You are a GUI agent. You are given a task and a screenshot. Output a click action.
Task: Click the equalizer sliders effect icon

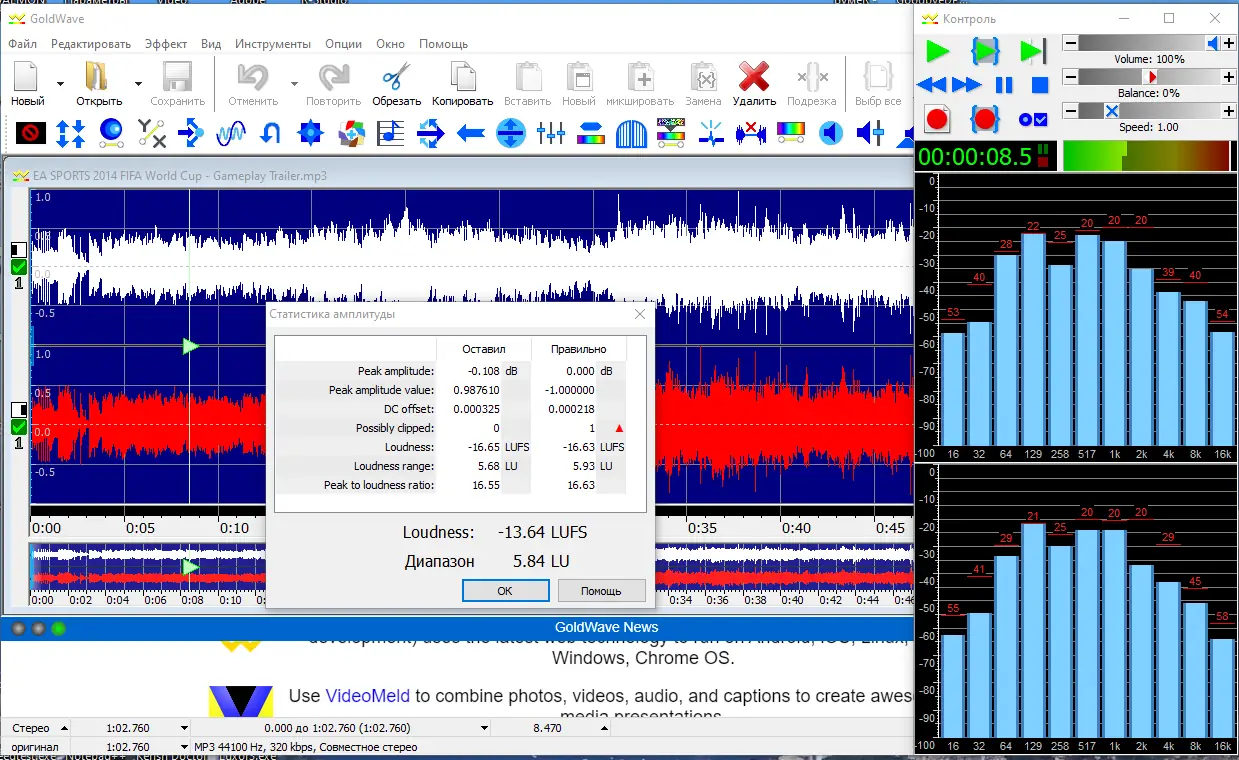pos(551,132)
